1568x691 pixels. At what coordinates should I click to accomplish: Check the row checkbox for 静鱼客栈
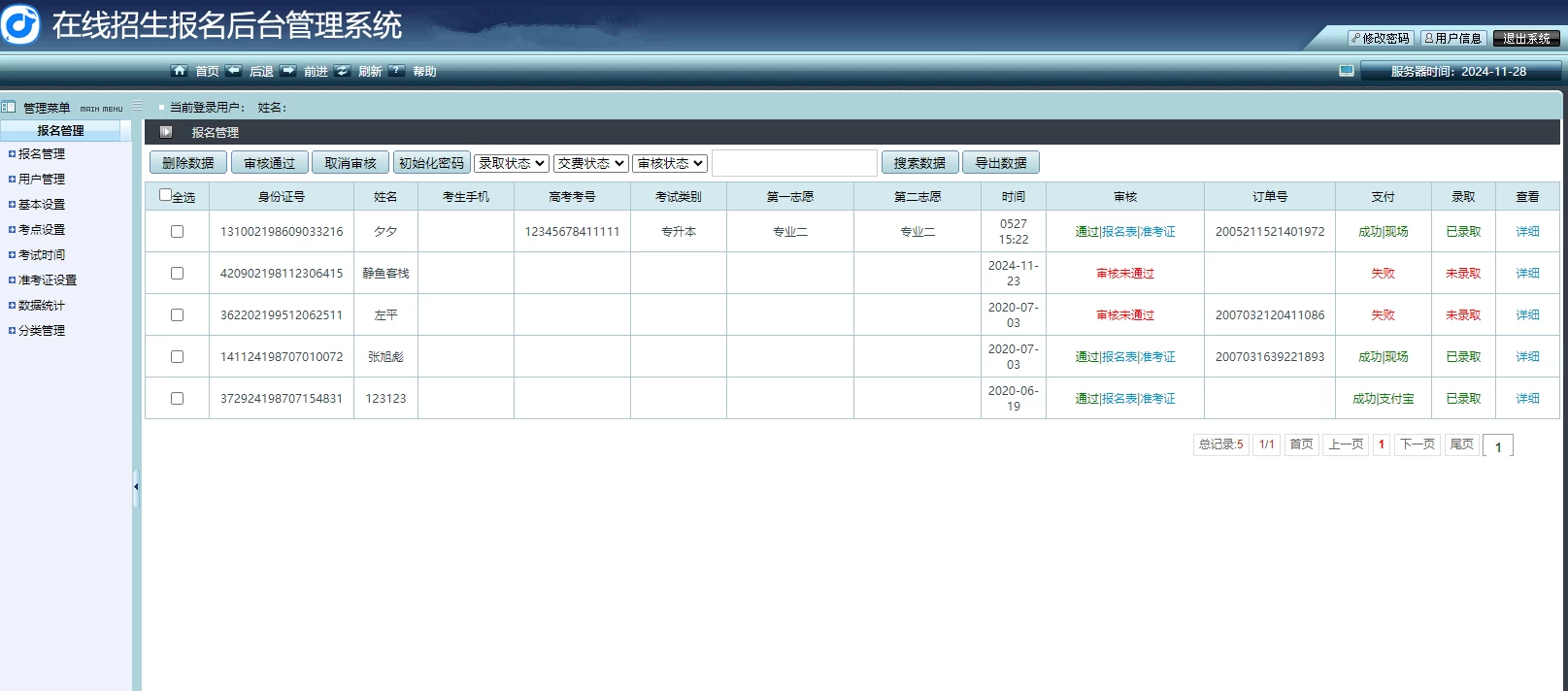tap(177, 274)
